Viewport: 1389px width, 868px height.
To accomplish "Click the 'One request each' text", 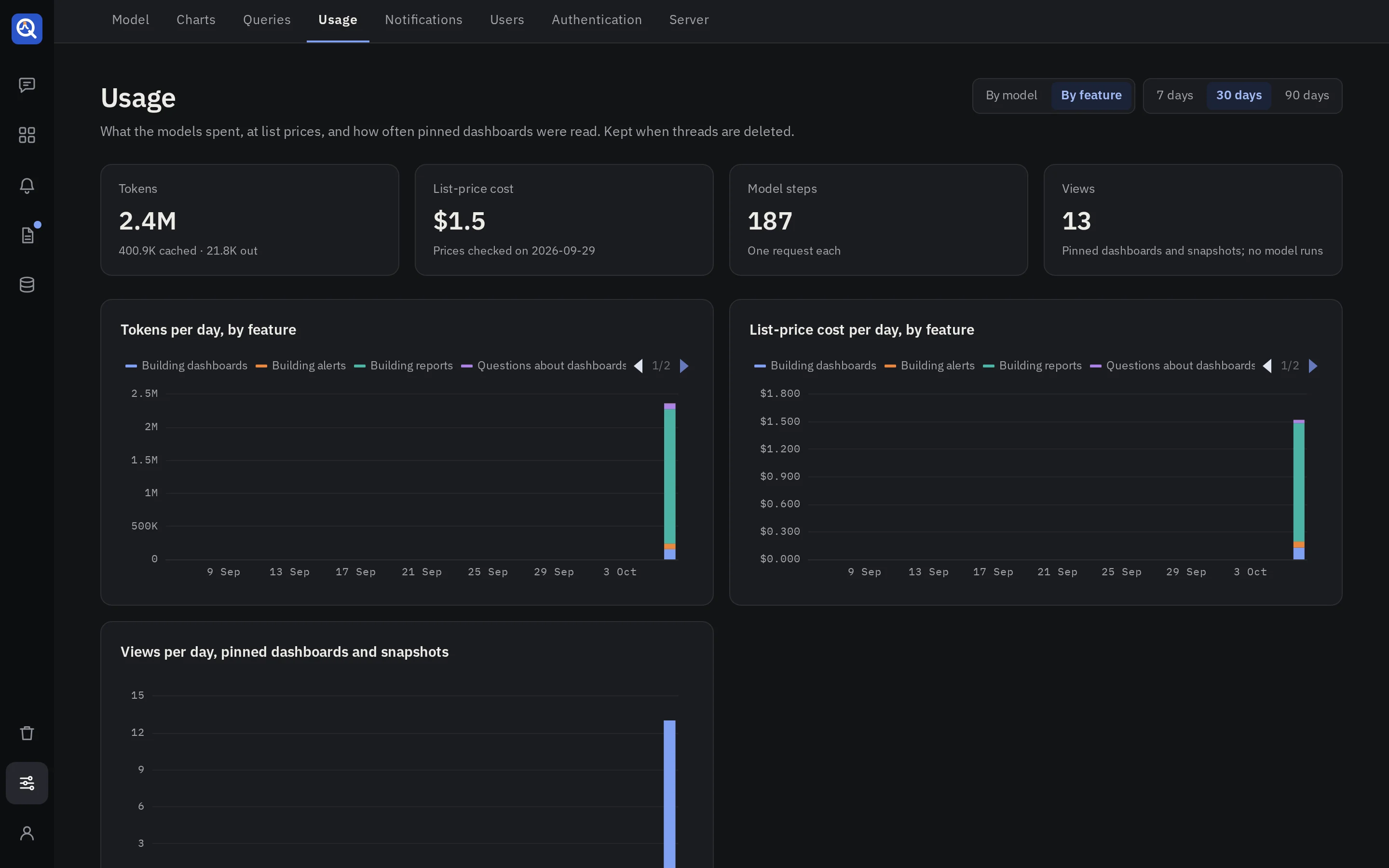I will tap(794, 251).
